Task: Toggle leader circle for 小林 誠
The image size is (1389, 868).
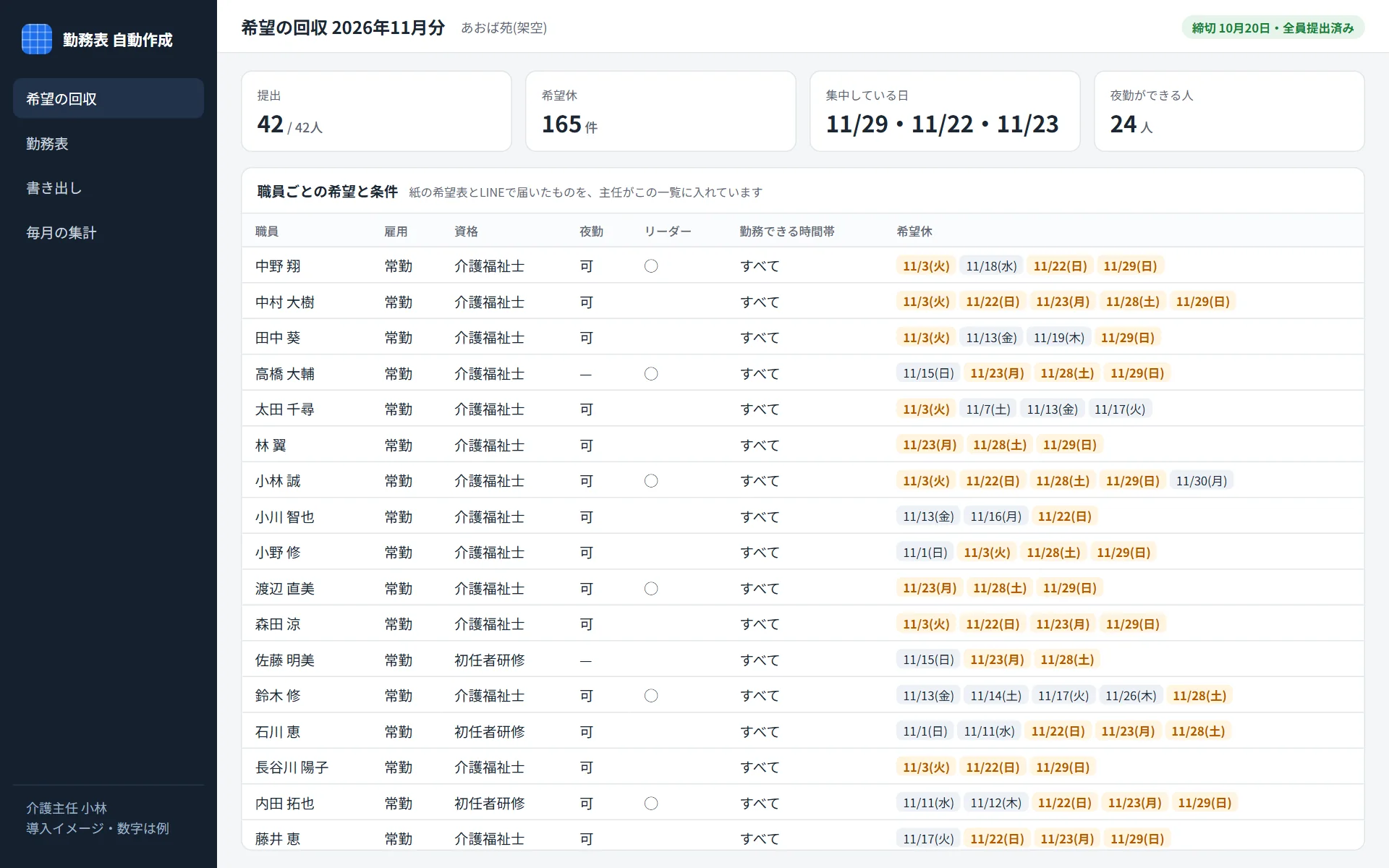Action: tap(651, 481)
